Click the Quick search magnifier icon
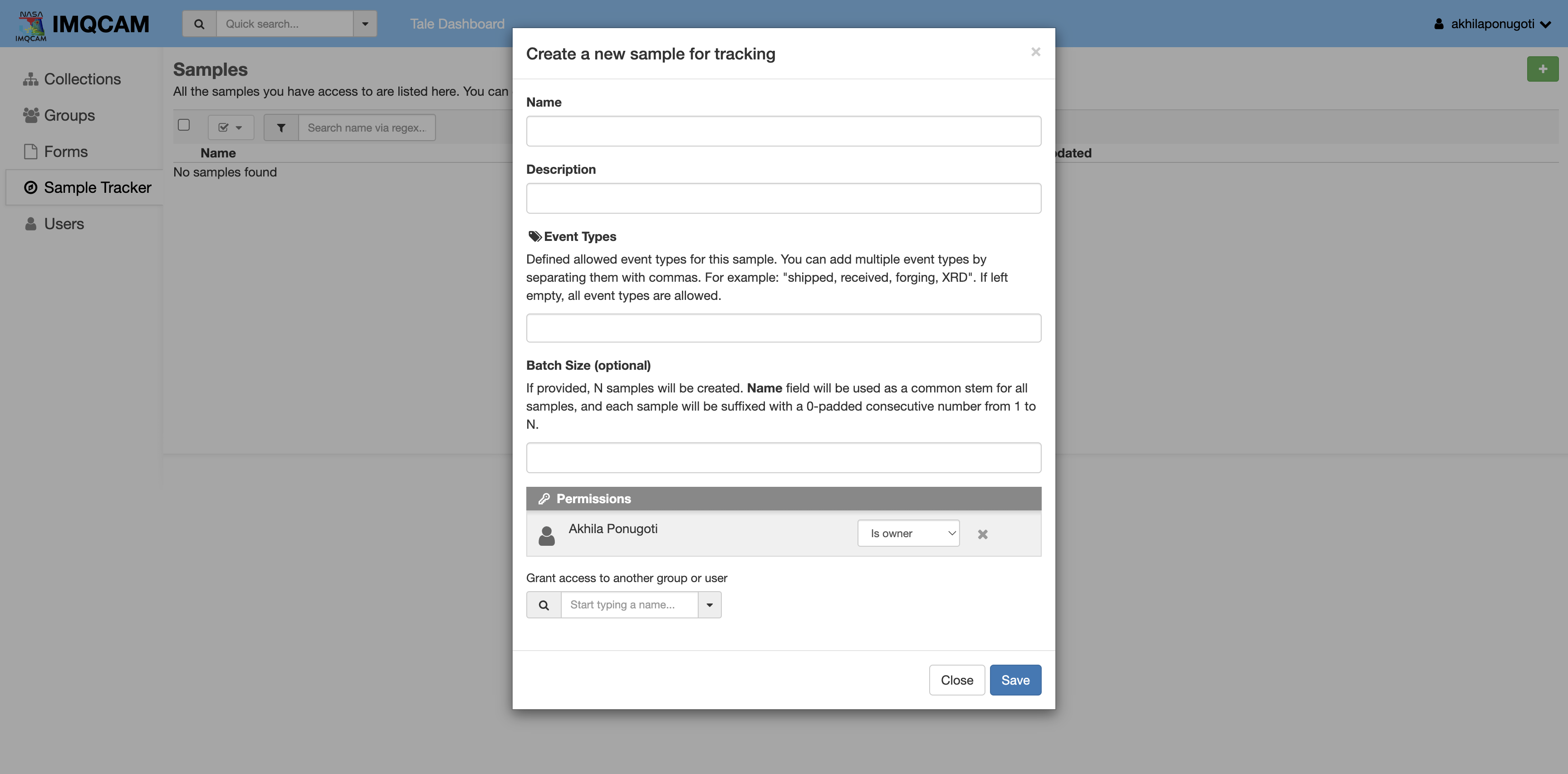 [x=199, y=24]
